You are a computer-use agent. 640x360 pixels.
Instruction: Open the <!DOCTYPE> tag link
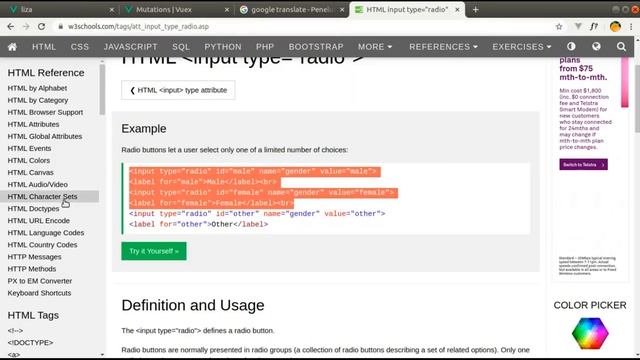(x=30, y=342)
